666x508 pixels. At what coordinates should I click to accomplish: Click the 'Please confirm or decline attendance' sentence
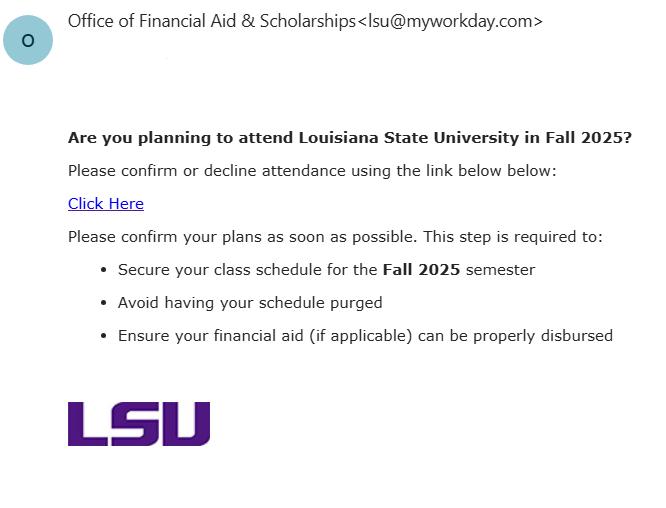pyautogui.click(x=312, y=171)
